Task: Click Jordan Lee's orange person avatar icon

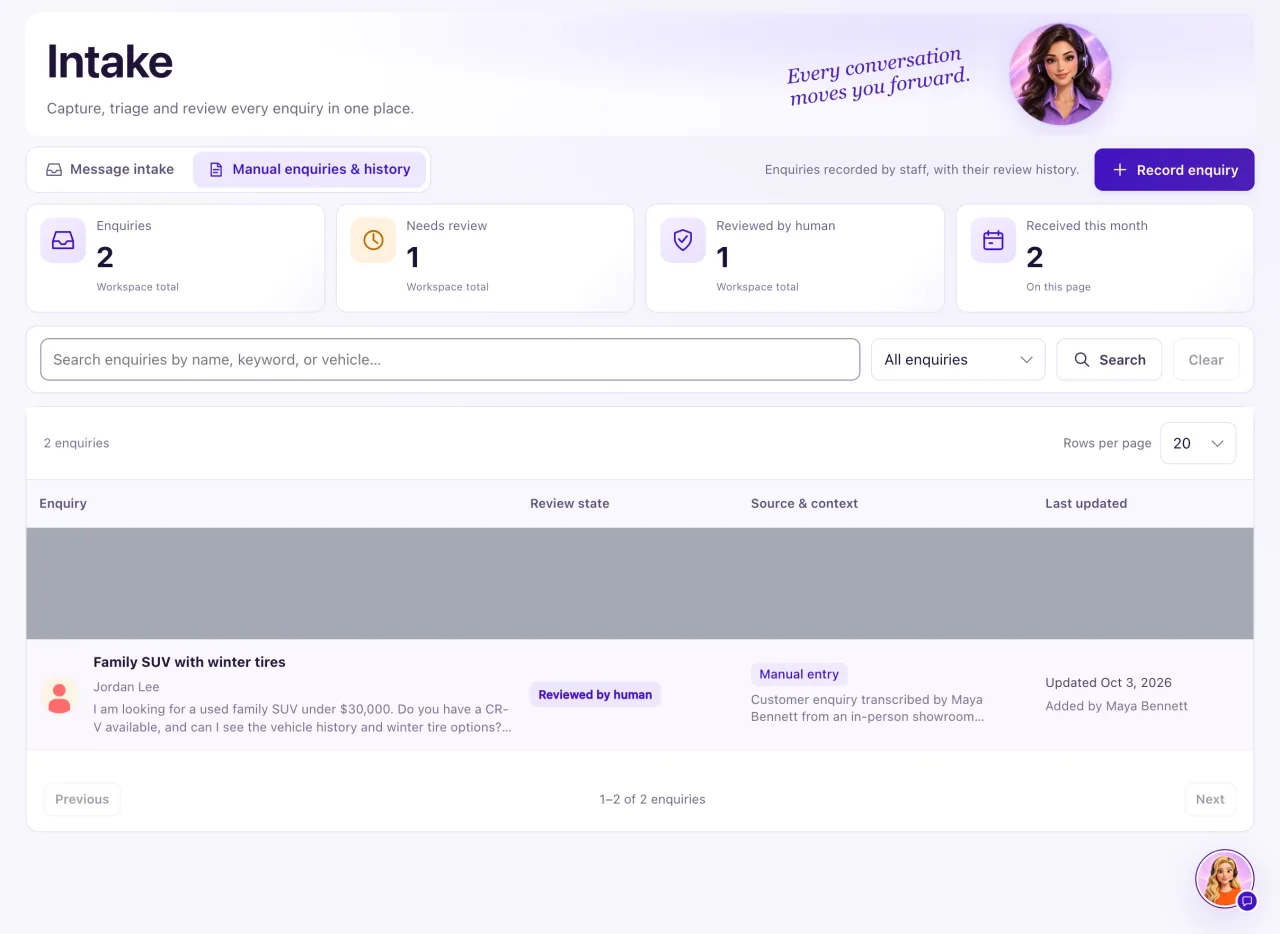Action: pyautogui.click(x=60, y=696)
